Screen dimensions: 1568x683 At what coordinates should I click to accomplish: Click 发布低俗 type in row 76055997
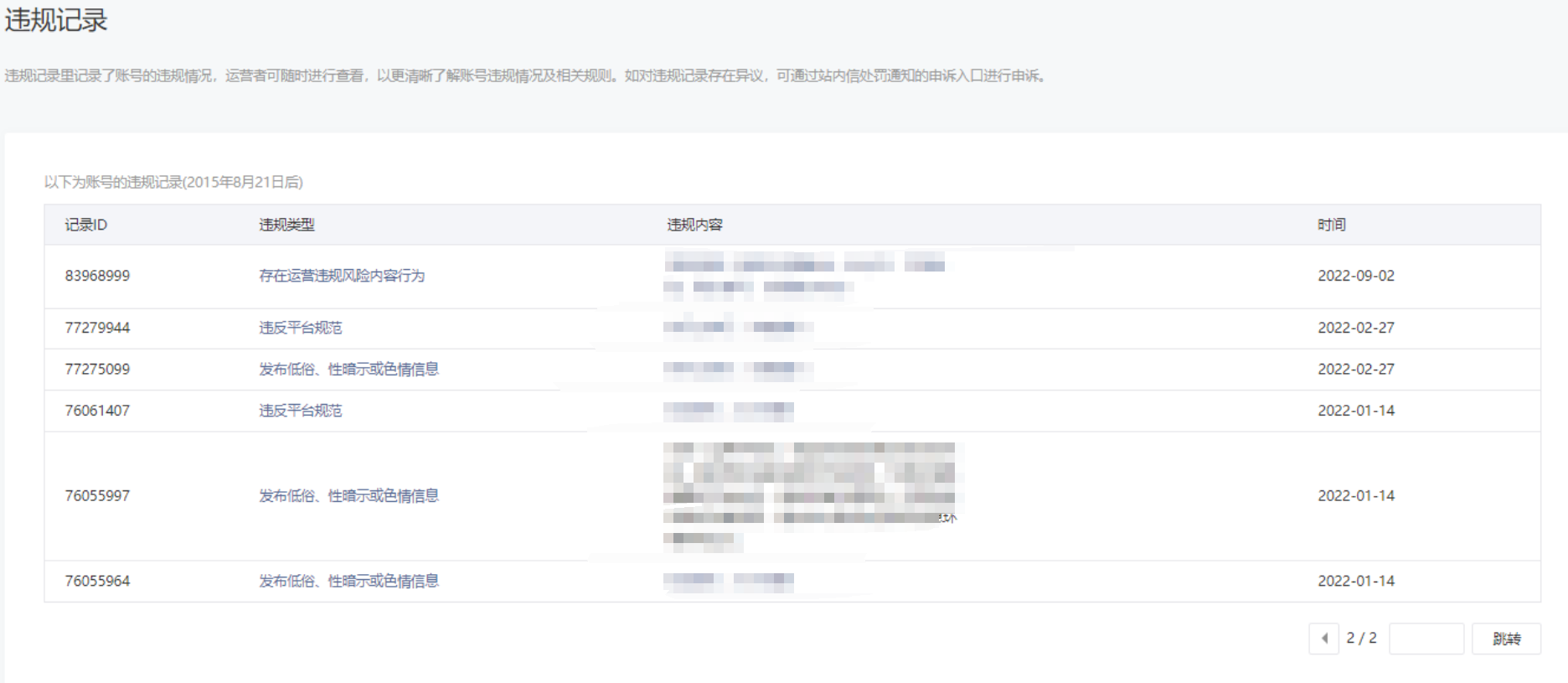click(x=348, y=496)
